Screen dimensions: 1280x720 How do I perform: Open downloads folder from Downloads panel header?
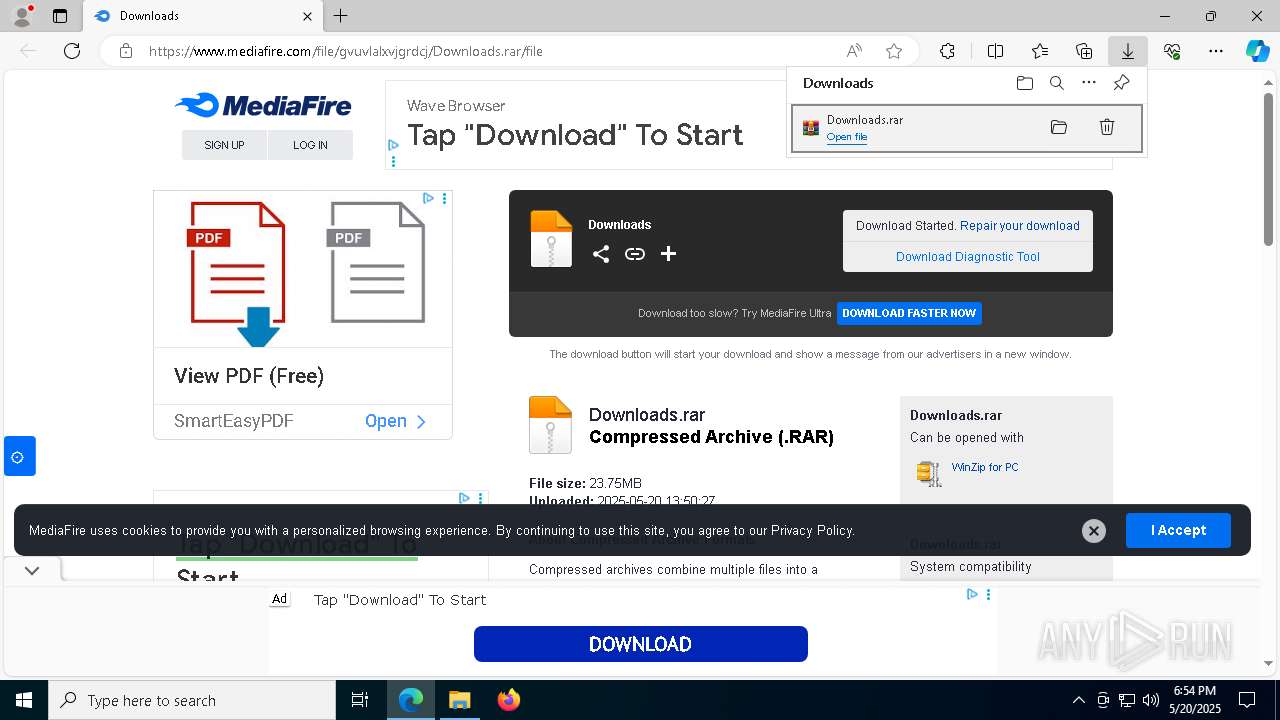1024,83
